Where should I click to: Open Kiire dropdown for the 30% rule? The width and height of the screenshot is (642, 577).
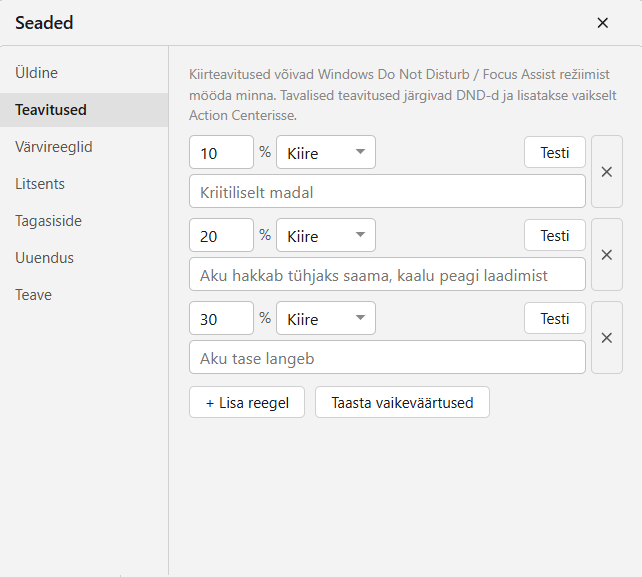point(326,318)
